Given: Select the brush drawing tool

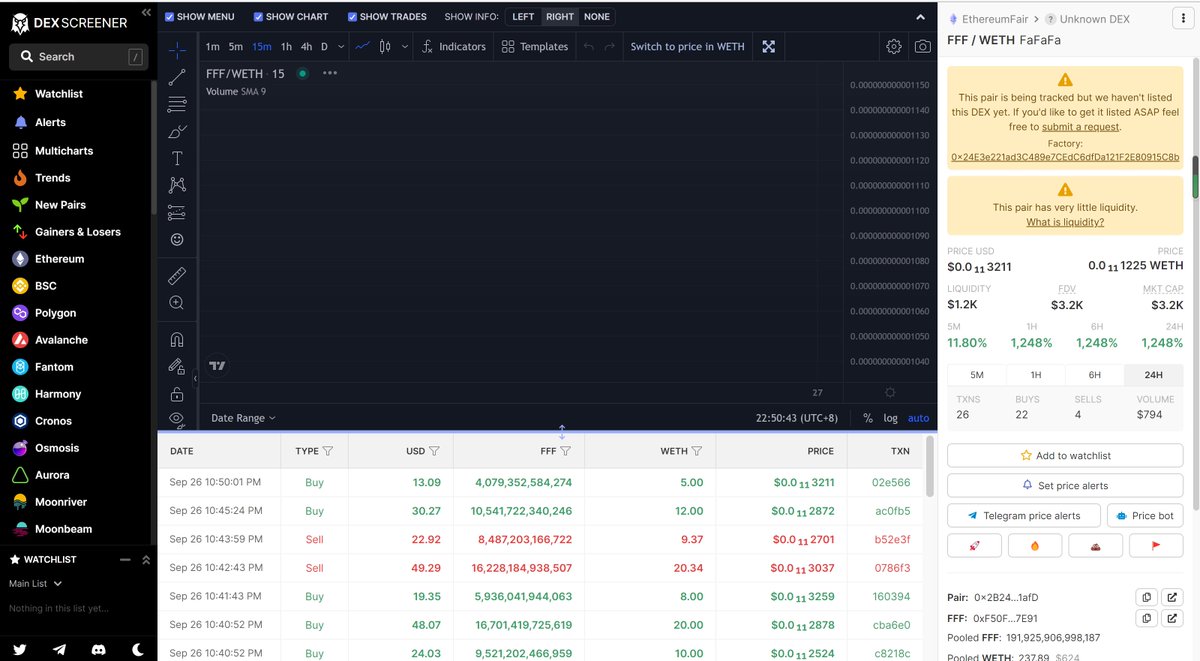Looking at the screenshot, I should [177, 131].
